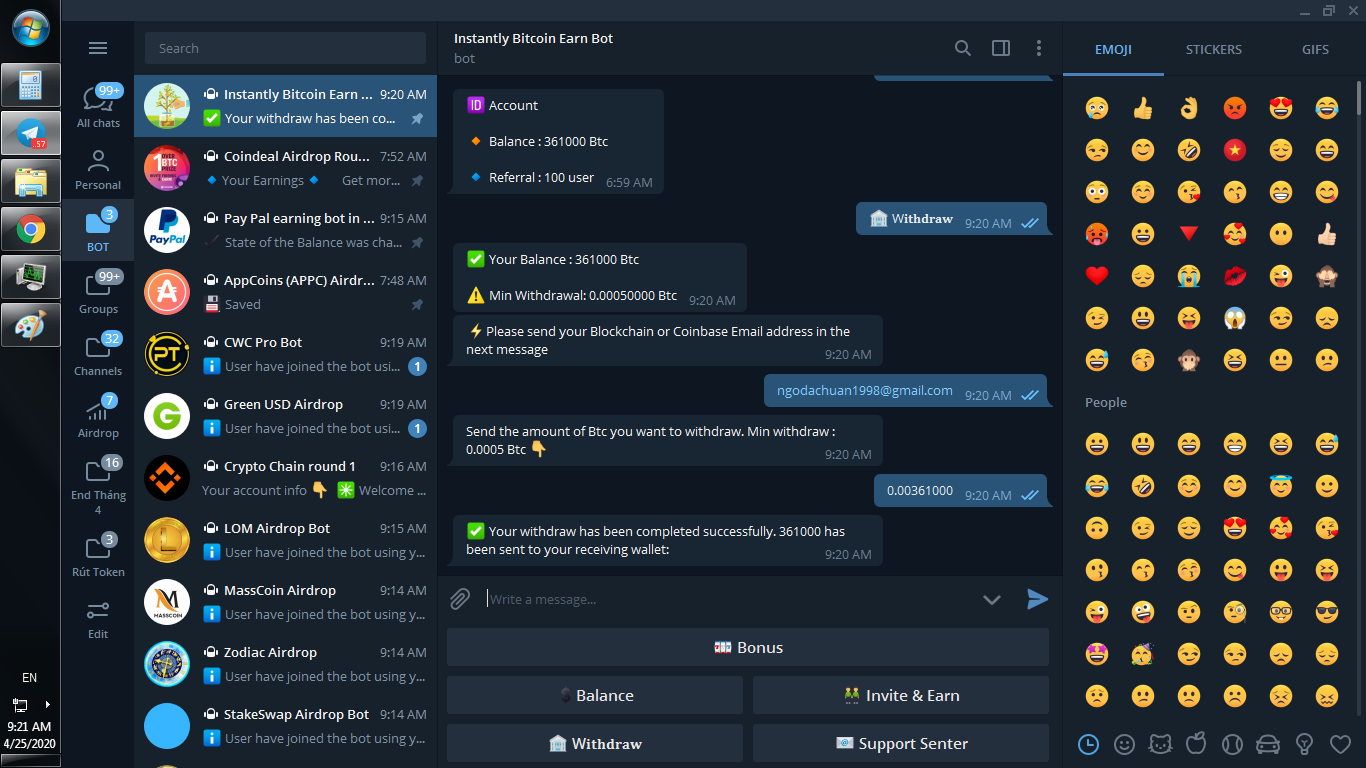The image size is (1366, 768).
Task: Click the Write a message input box
Action: click(x=730, y=599)
